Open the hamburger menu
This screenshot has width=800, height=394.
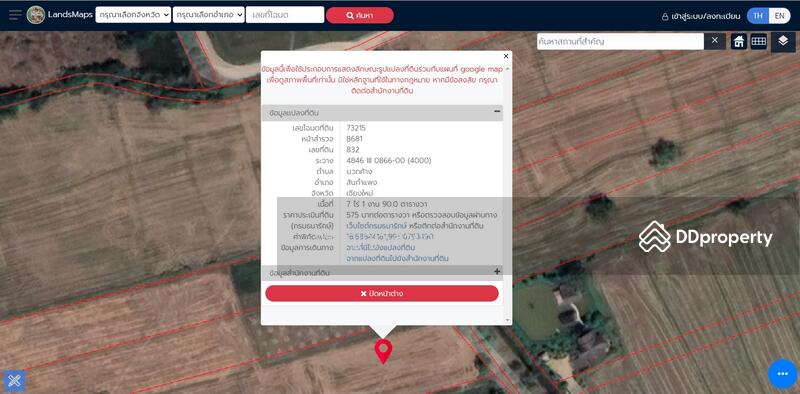coord(15,15)
